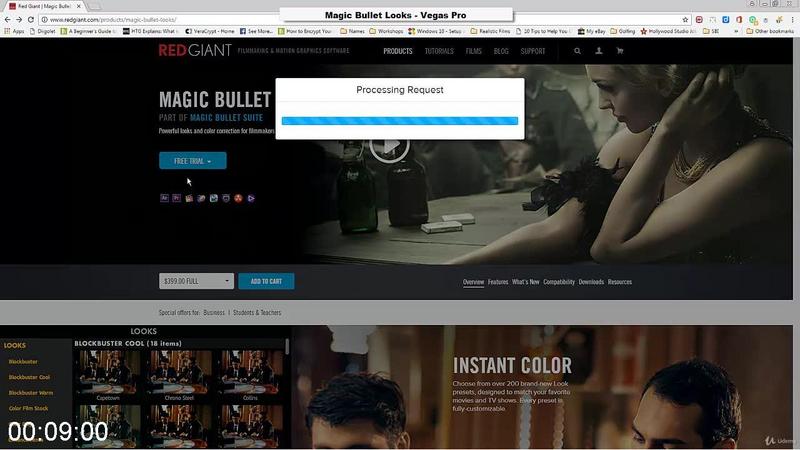Open the Products menu

pyautogui.click(x=398, y=51)
